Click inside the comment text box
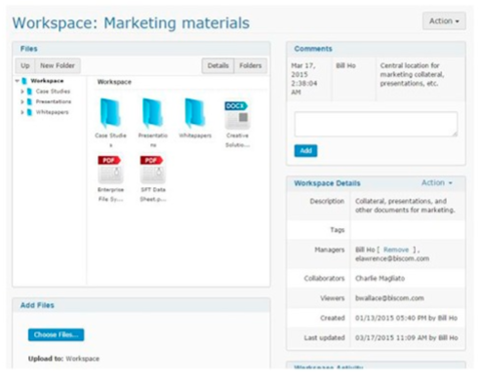 pyautogui.click(x=376, y=124)
